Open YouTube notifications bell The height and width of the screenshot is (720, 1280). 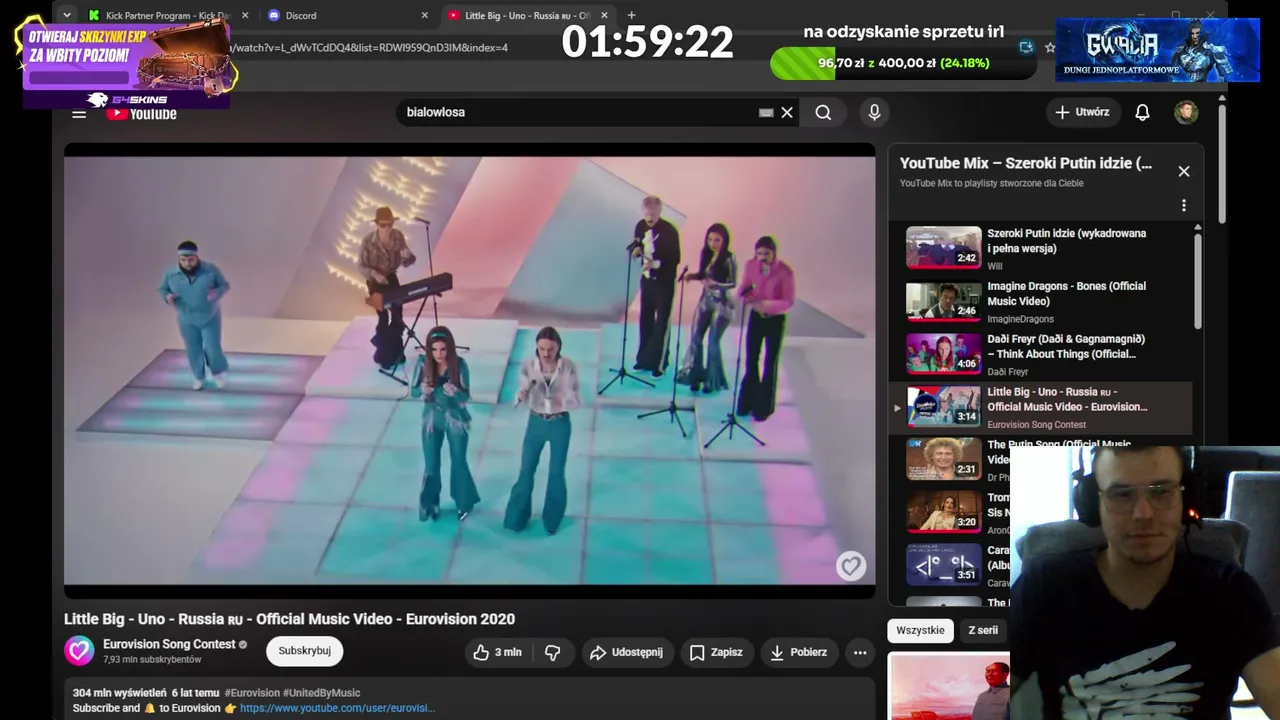tap(1142, 112)
